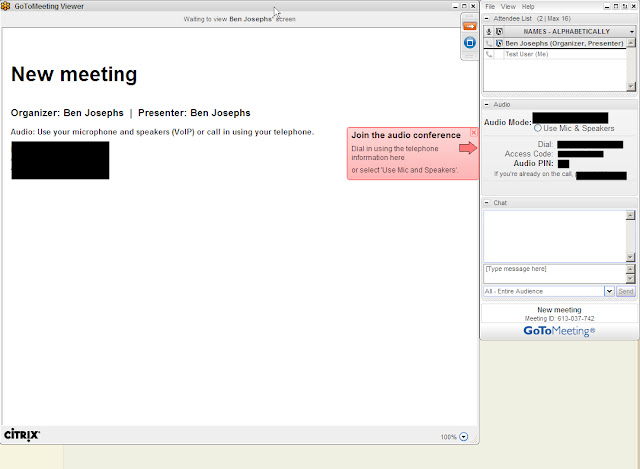Open the 100% zoom dropdown
This screenshot has width=640, height=469.
tap(464, 437)
